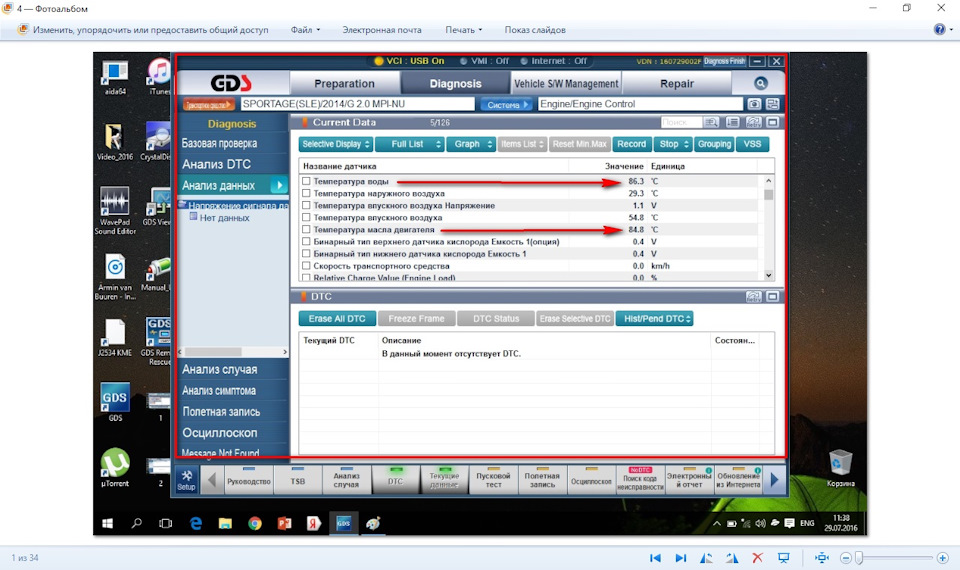Viewport: 960px width, 570px height.
Task: Click the camera screenshot icon in GDS
Action: (754, 104)
